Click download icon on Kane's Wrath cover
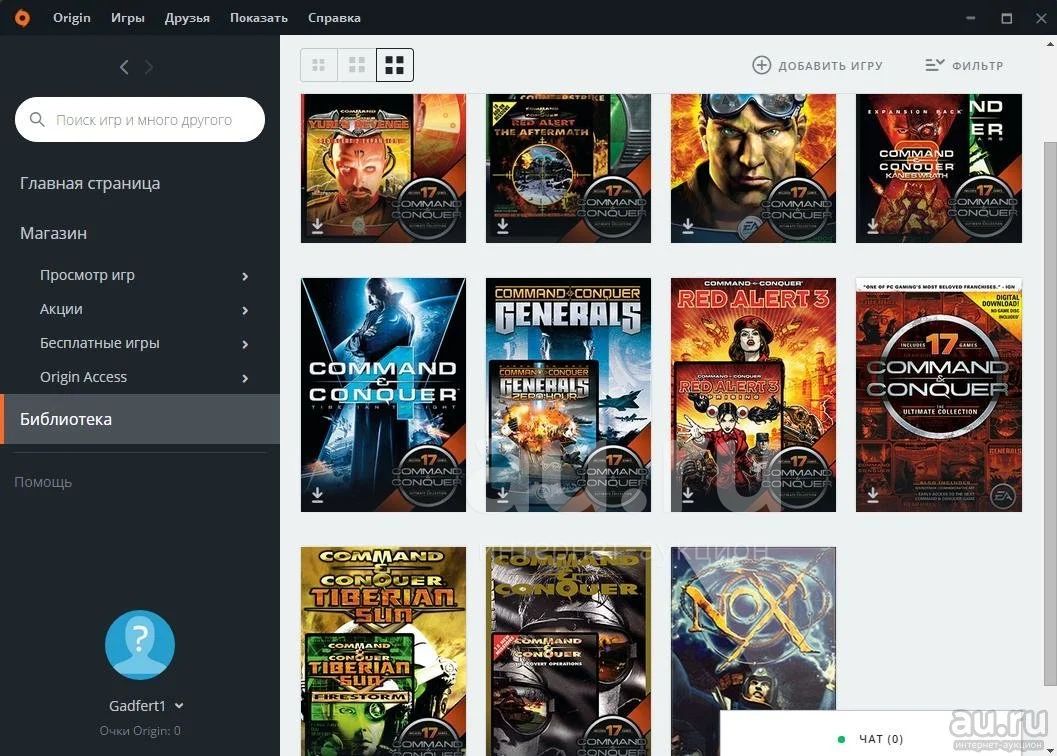This screenshot has height=756, width=1057. click(x=872, y=225)
